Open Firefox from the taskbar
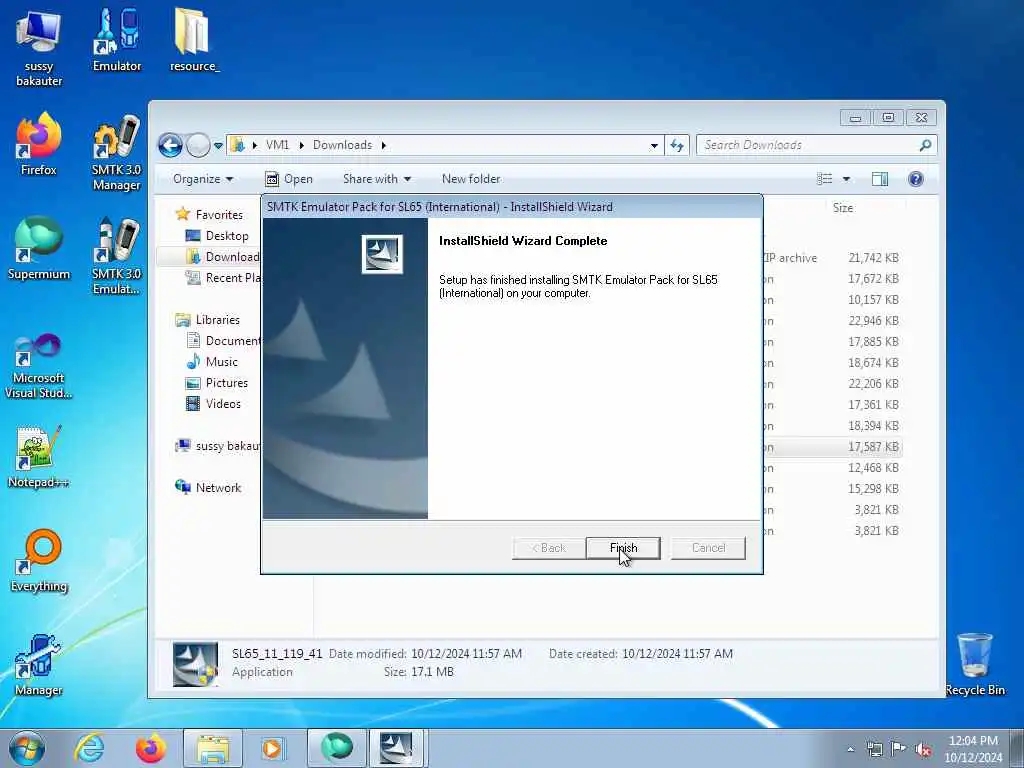The height and width of the screenshot is (768, 1024). pos(151,748)
